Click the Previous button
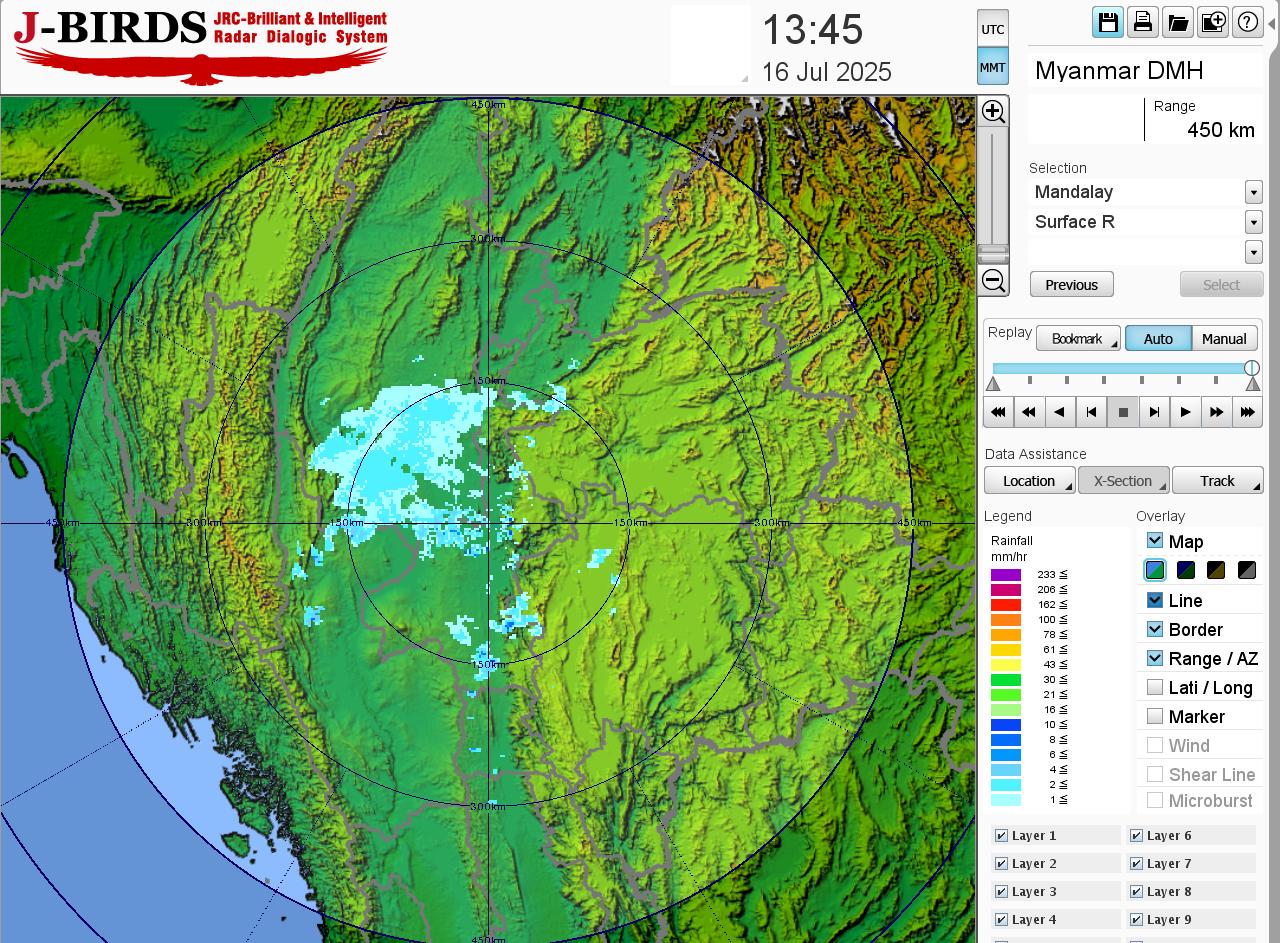The image size is (1284, 943). pyautogui.click(x=1071, y=285)
